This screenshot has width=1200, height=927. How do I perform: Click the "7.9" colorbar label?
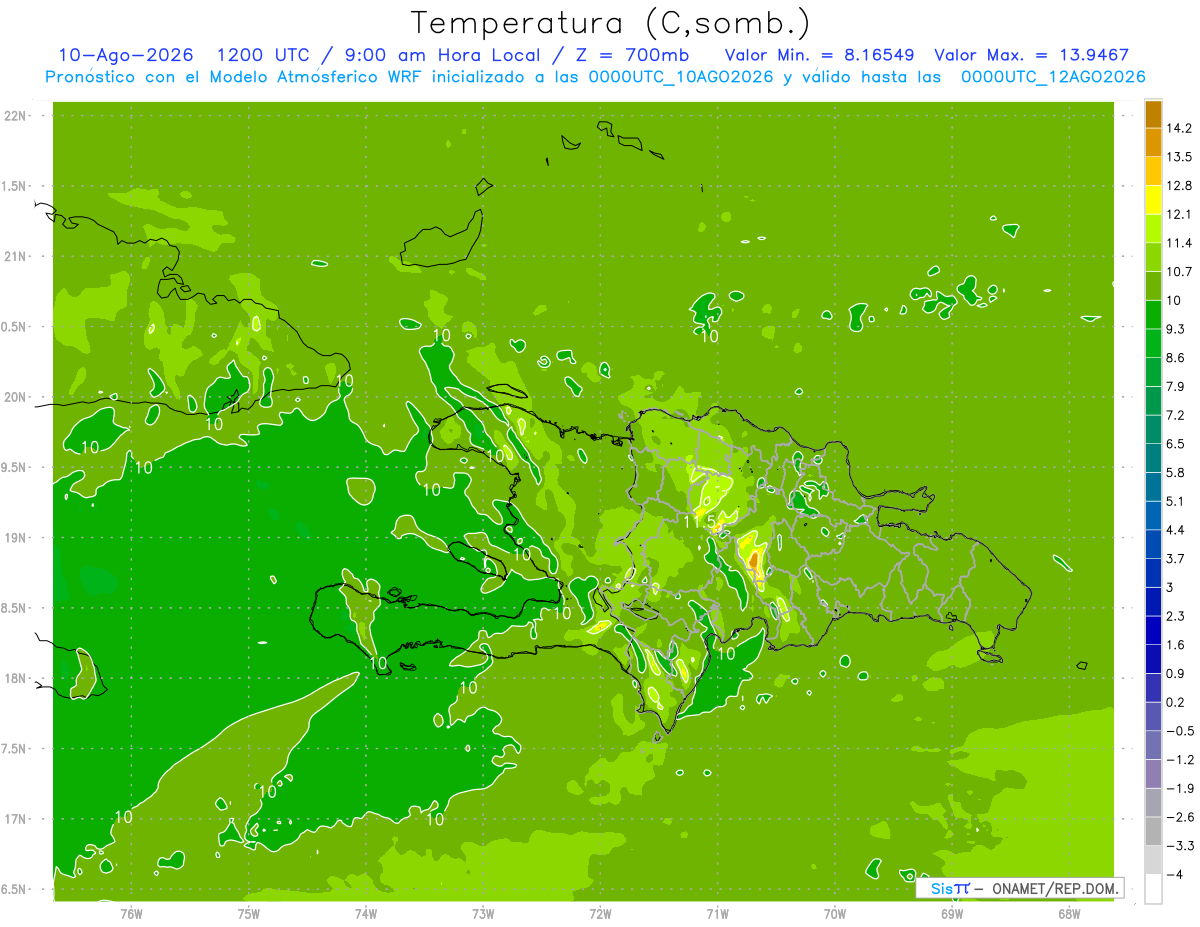pos(1176,387)
